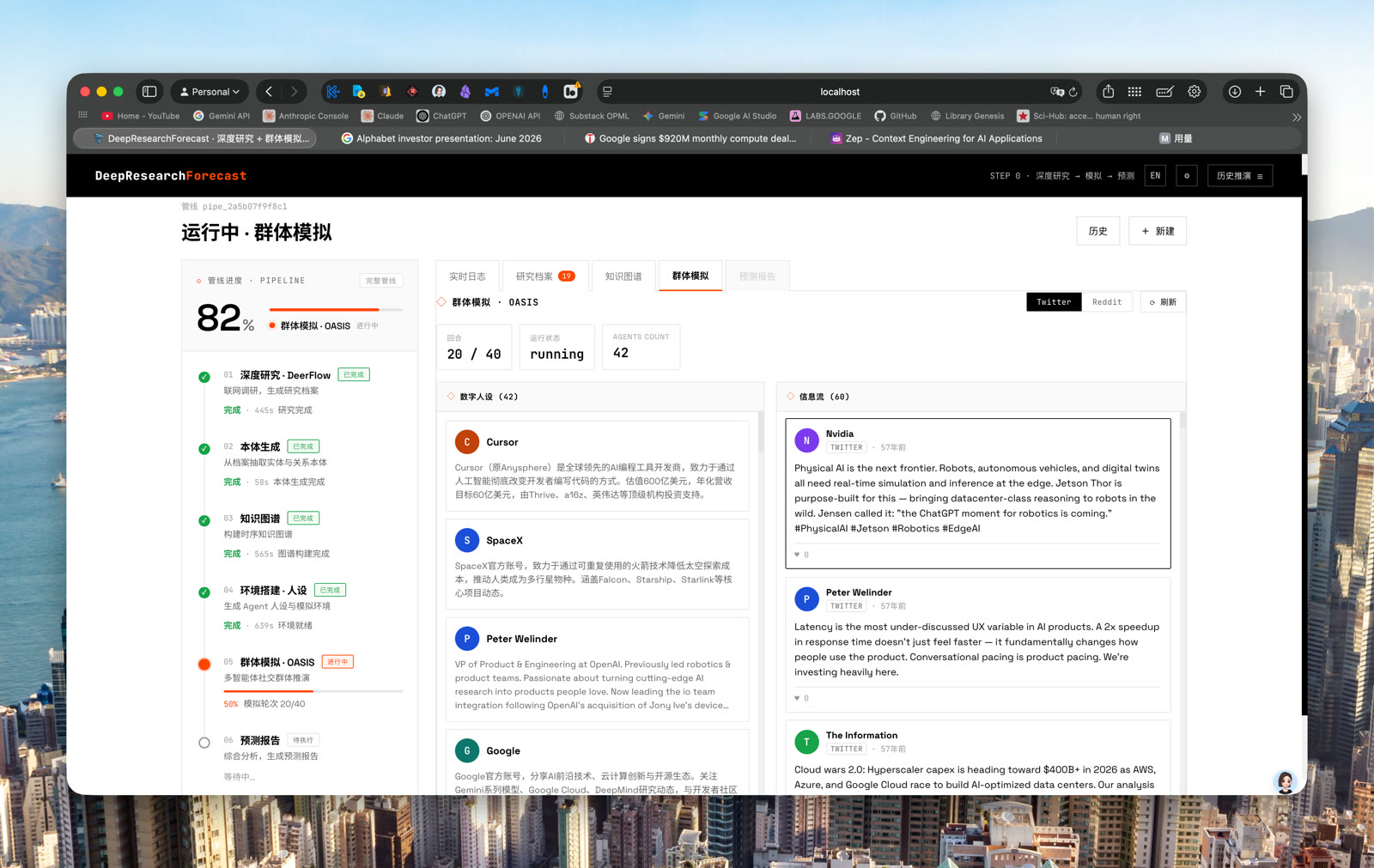Open the Home - YouTube bookmark
The height and width of the screenshot is (868, 1374).
click(x=141, y=116)
